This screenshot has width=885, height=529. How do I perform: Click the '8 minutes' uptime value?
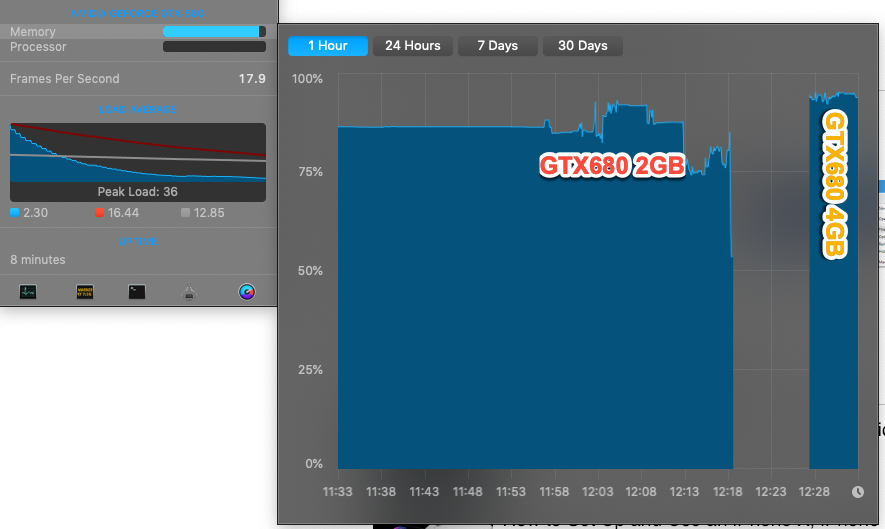click(x=38, y=260)
